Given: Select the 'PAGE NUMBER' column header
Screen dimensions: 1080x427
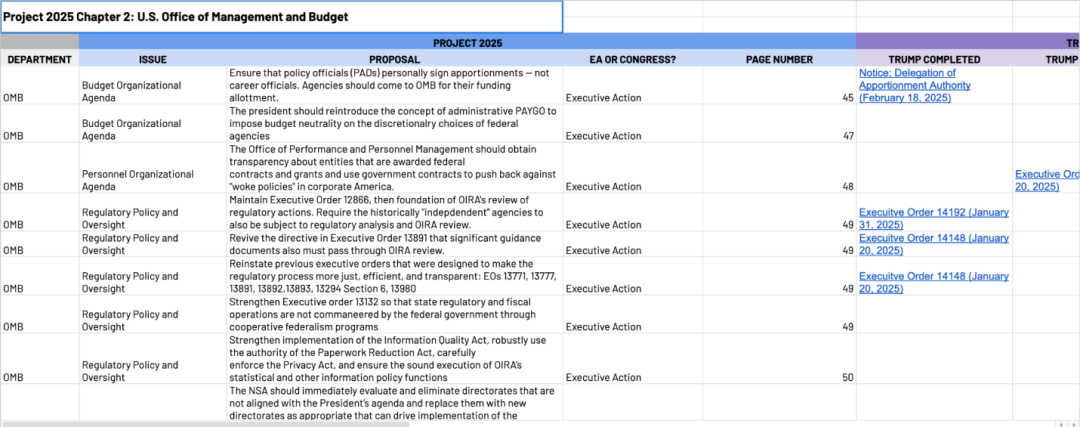Looking at the screenshot, I should (x=779, y=59).
